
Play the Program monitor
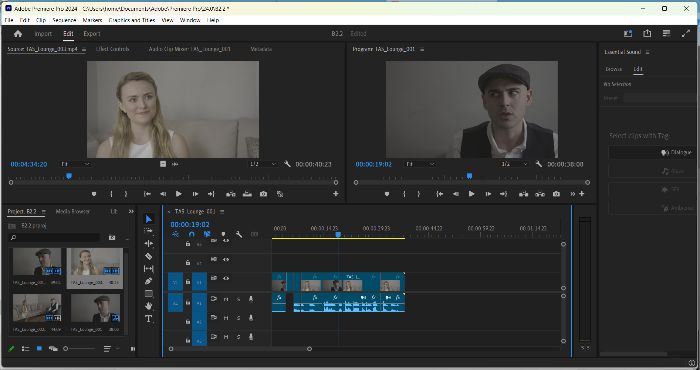coord(471,194)
